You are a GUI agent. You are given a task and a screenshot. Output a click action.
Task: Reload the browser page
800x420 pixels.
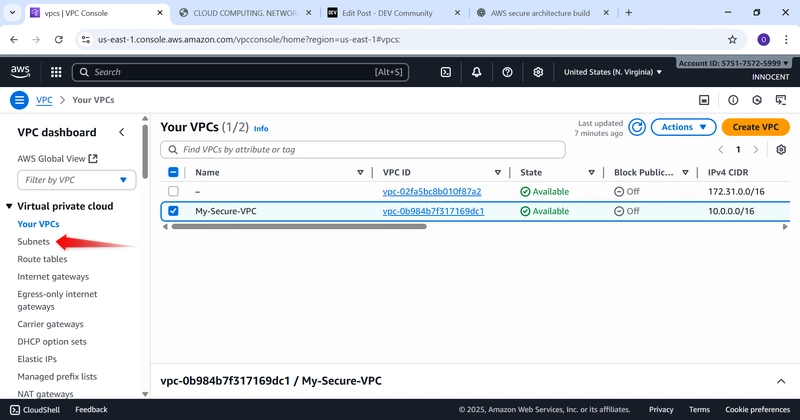click(x=59, y=39)
